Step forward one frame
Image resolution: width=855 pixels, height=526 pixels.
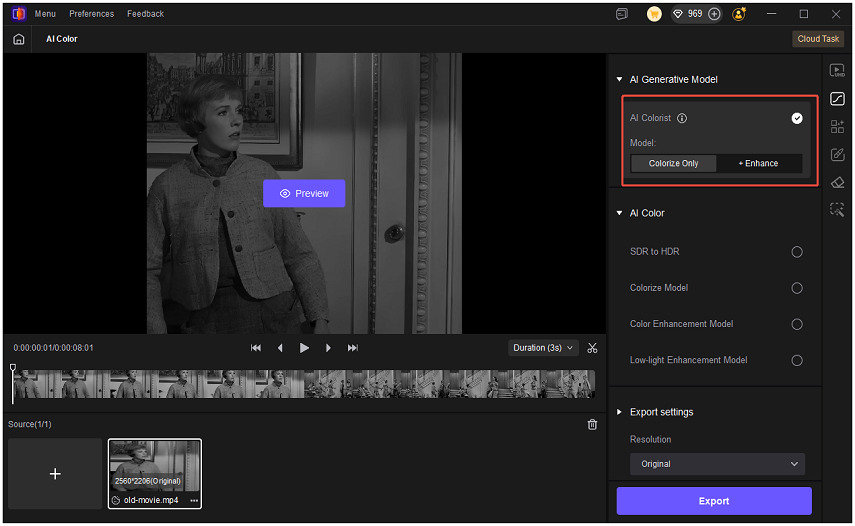(x=328, y=348)
